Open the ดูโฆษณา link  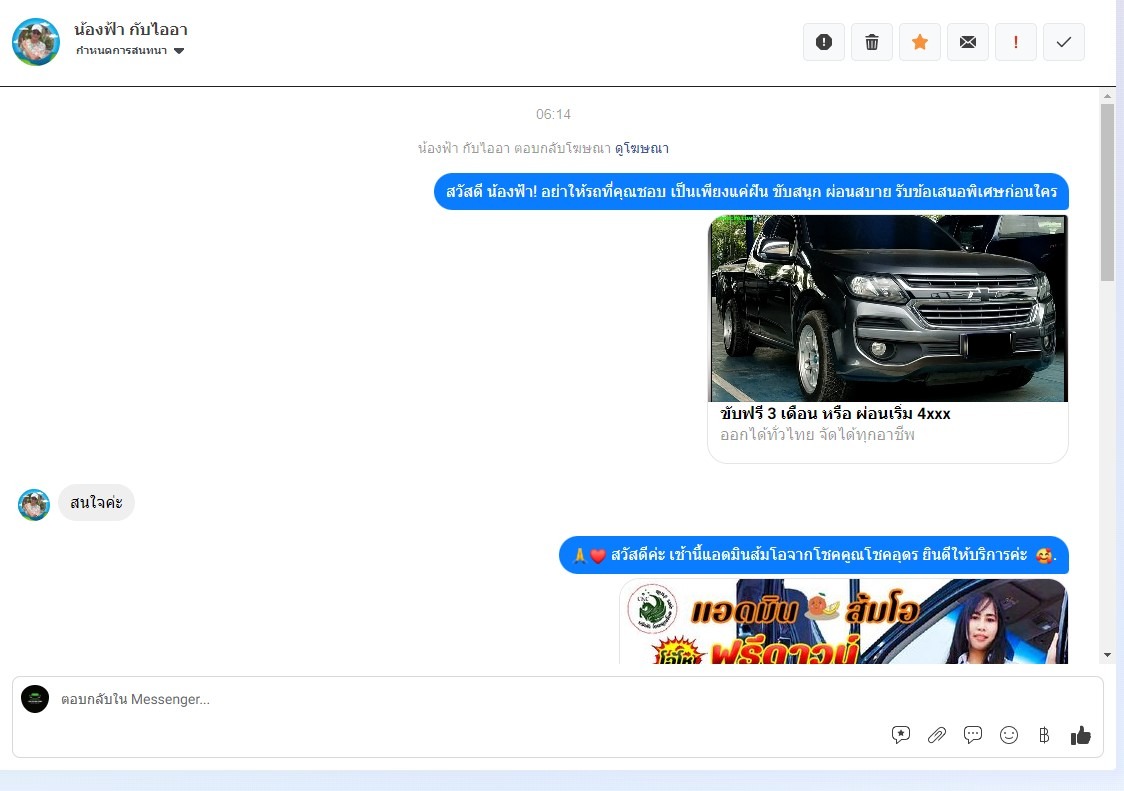point(642,148)
